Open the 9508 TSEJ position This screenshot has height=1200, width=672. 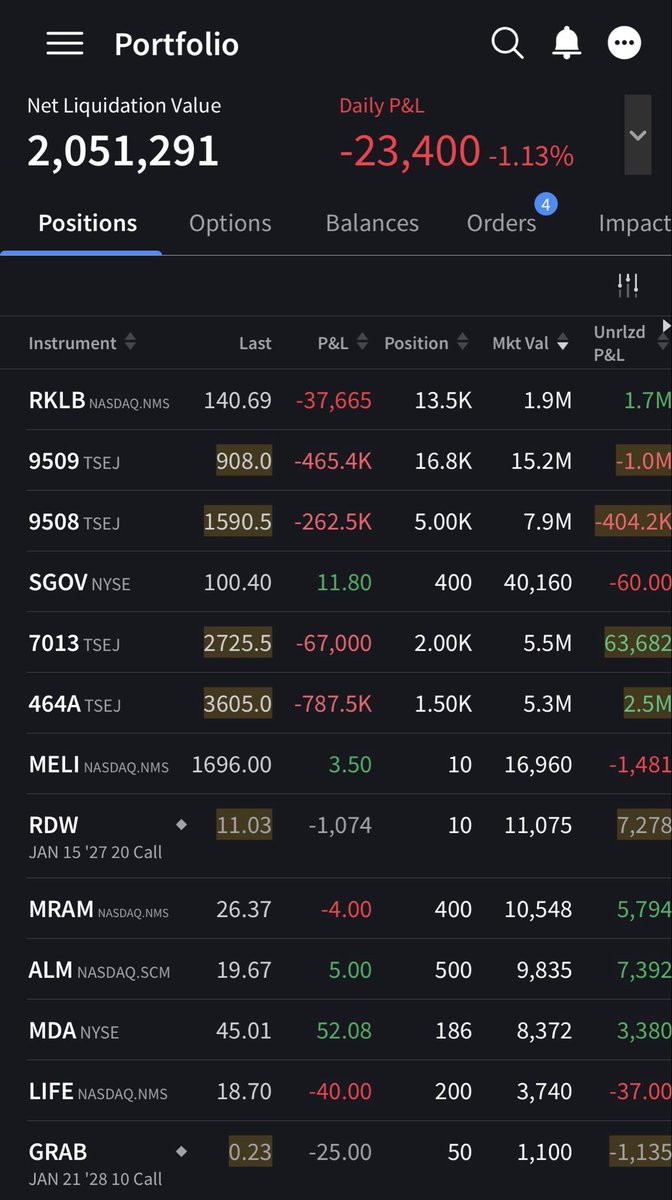click(x=336, y=522)
